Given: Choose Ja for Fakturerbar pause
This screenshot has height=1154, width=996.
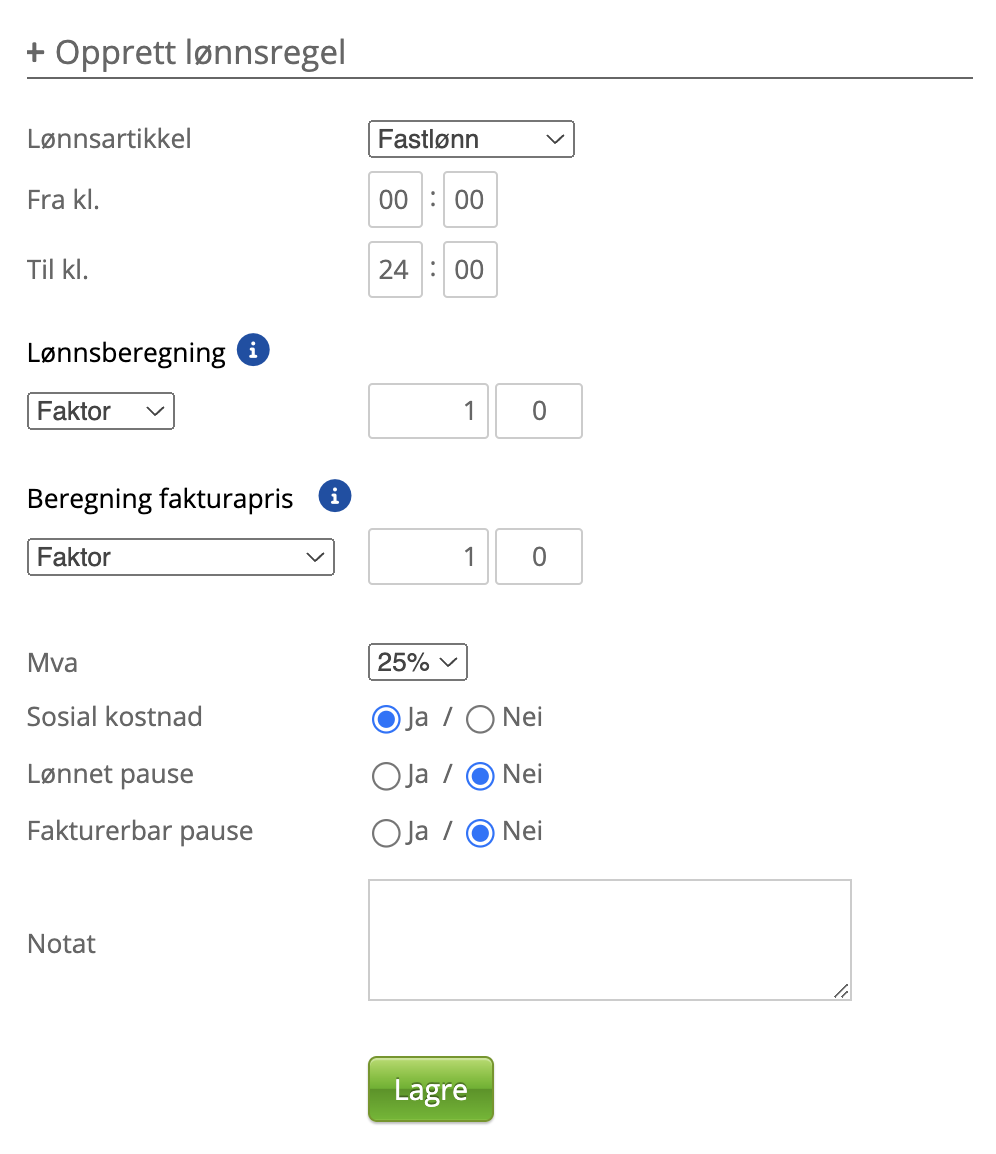Looking at the screenshot, I should 385,833.
